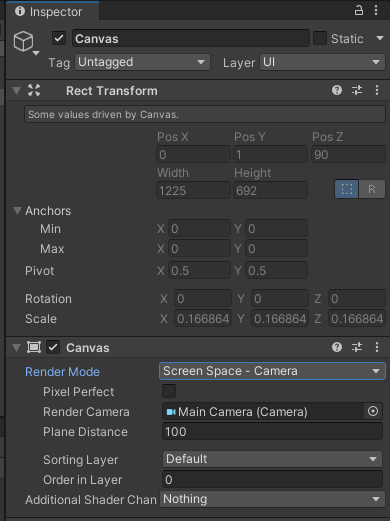390x521 pixels.
Task: Open the Inspector tab options menu
Action: [376, 10]
